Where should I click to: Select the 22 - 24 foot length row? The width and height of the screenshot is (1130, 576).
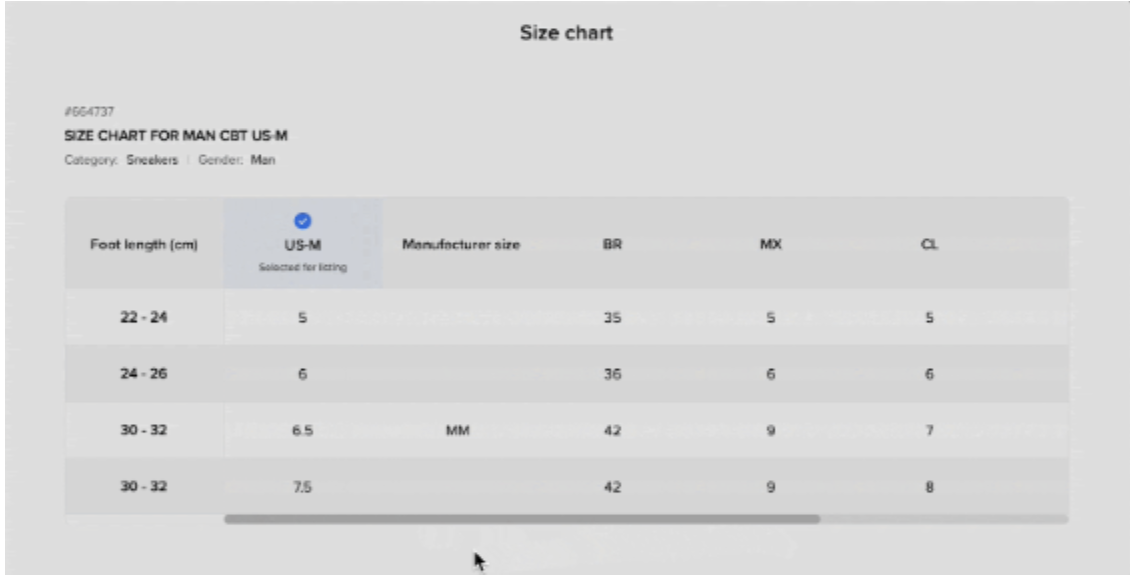point(566,317)
